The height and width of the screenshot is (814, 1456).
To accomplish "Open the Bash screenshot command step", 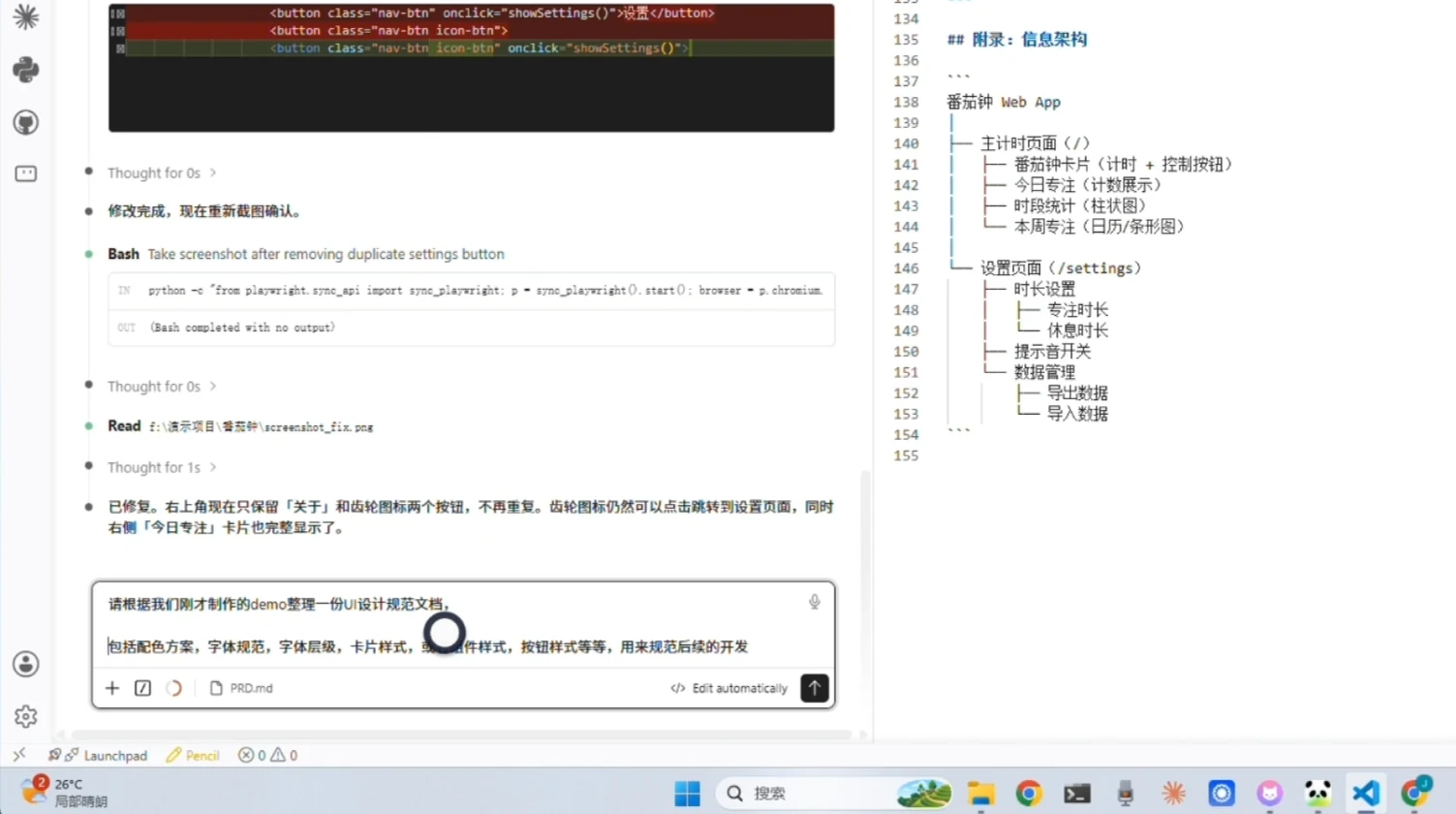I will (306, 254).
